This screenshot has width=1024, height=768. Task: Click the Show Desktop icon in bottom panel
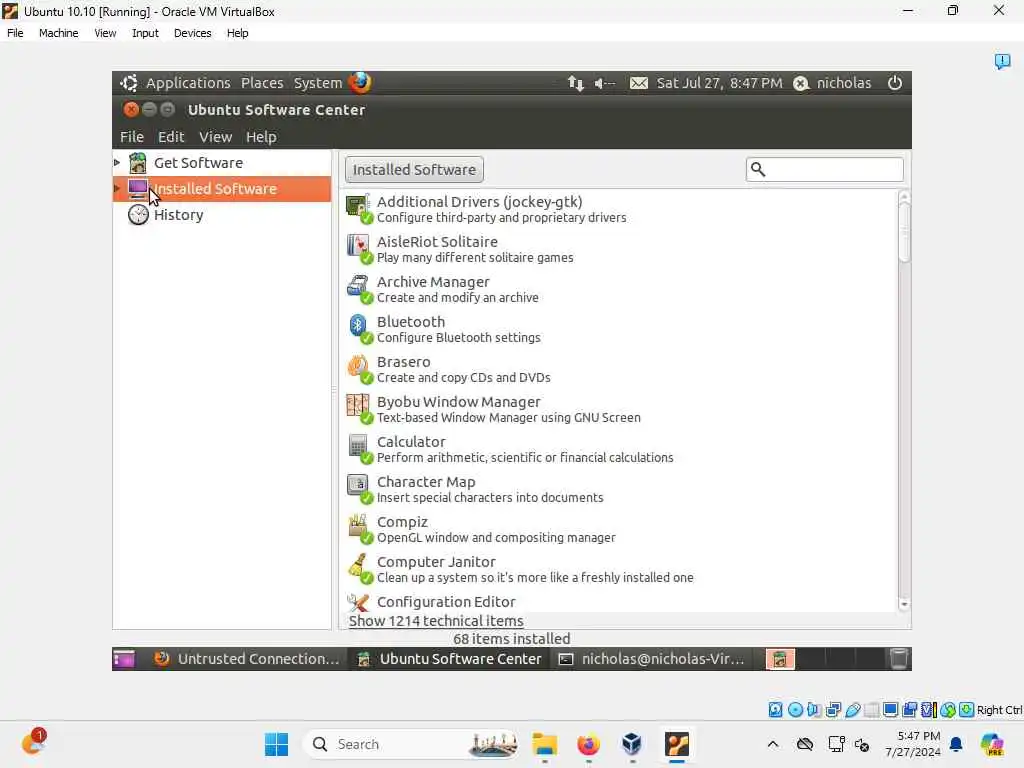point(123,659)
